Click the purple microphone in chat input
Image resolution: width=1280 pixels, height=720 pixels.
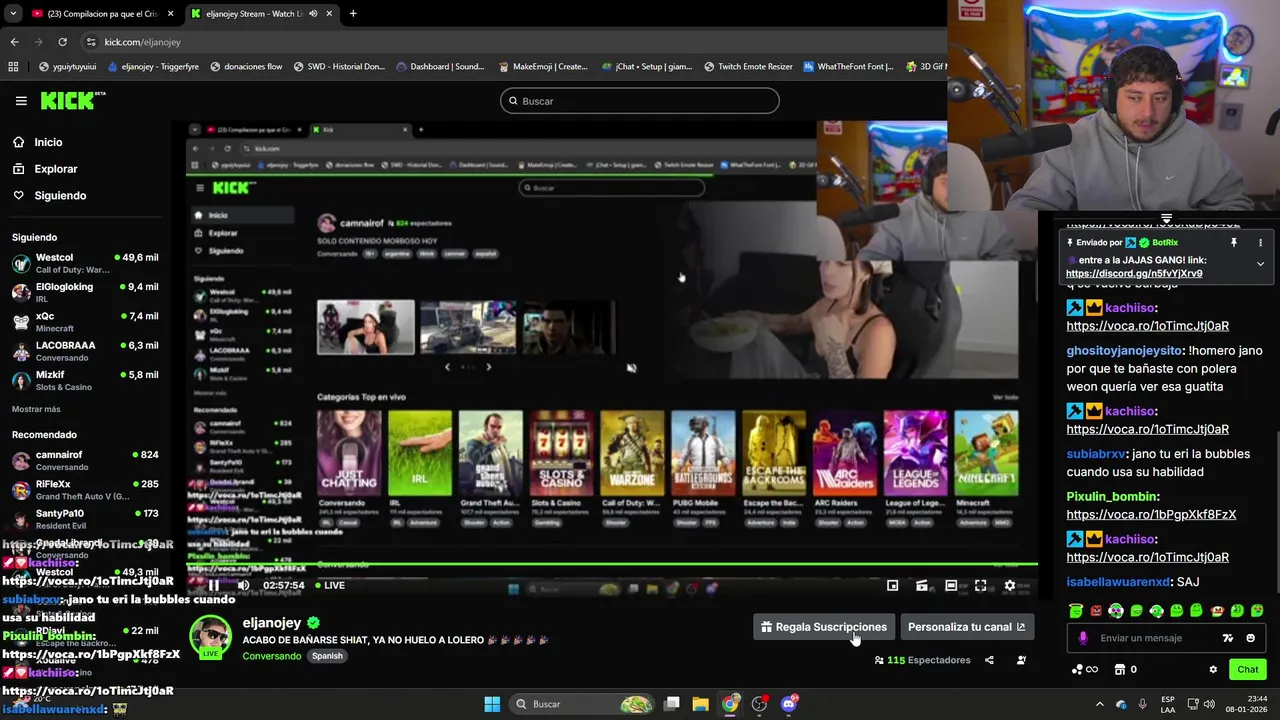(1083, 638)
